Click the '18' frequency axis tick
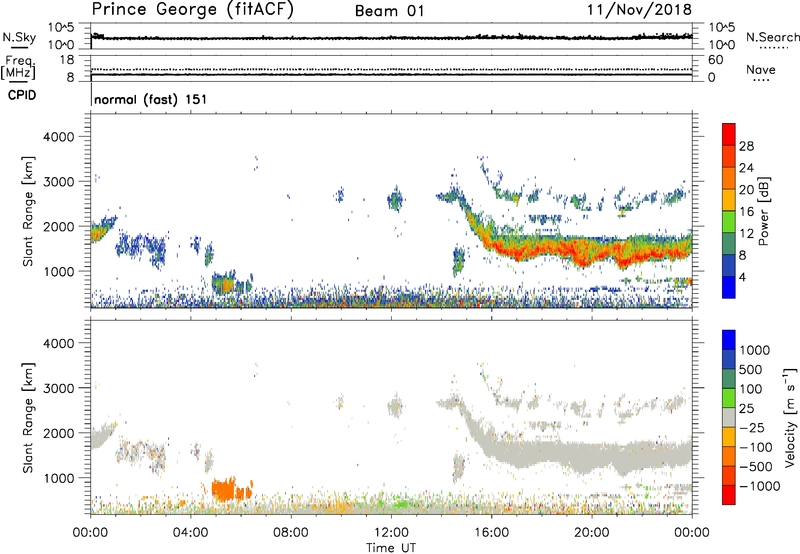This screenshot has height=554, width=800. coord(67,60)
